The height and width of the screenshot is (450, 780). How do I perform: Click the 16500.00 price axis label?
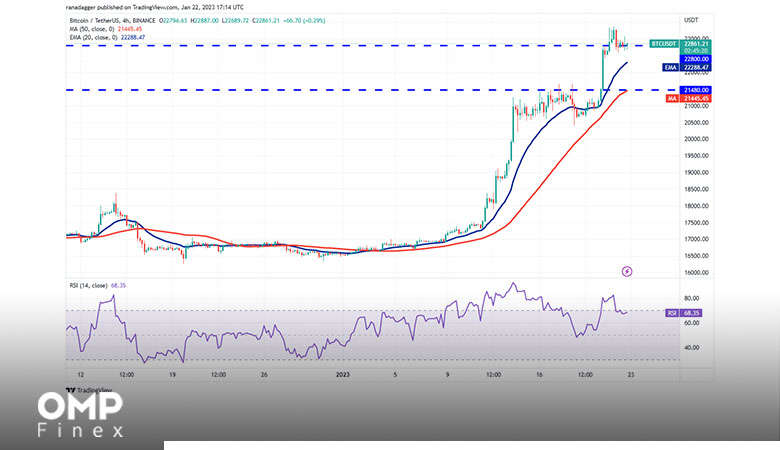click(696, 256)
